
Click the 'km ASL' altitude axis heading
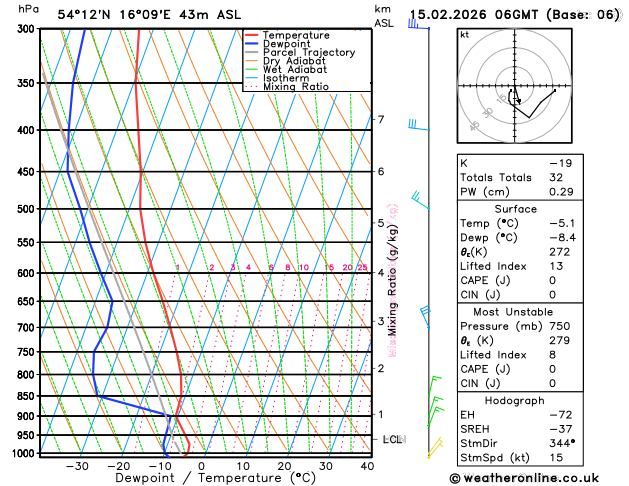383,16
